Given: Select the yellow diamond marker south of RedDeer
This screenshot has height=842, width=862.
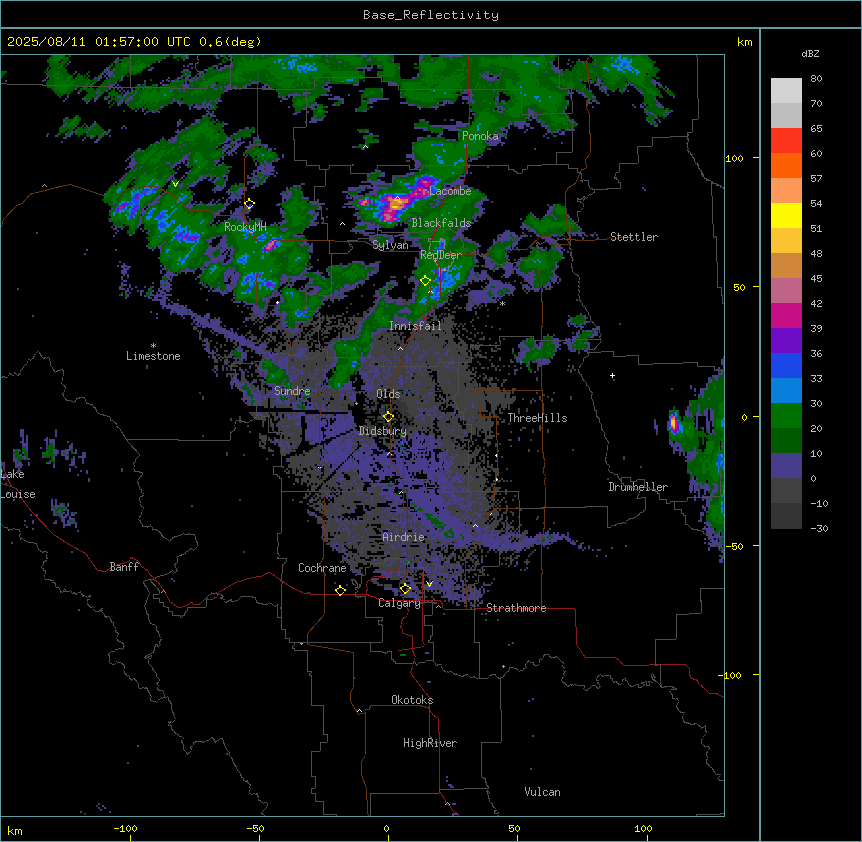Looking at the screenshot, I should pos(426,281).
